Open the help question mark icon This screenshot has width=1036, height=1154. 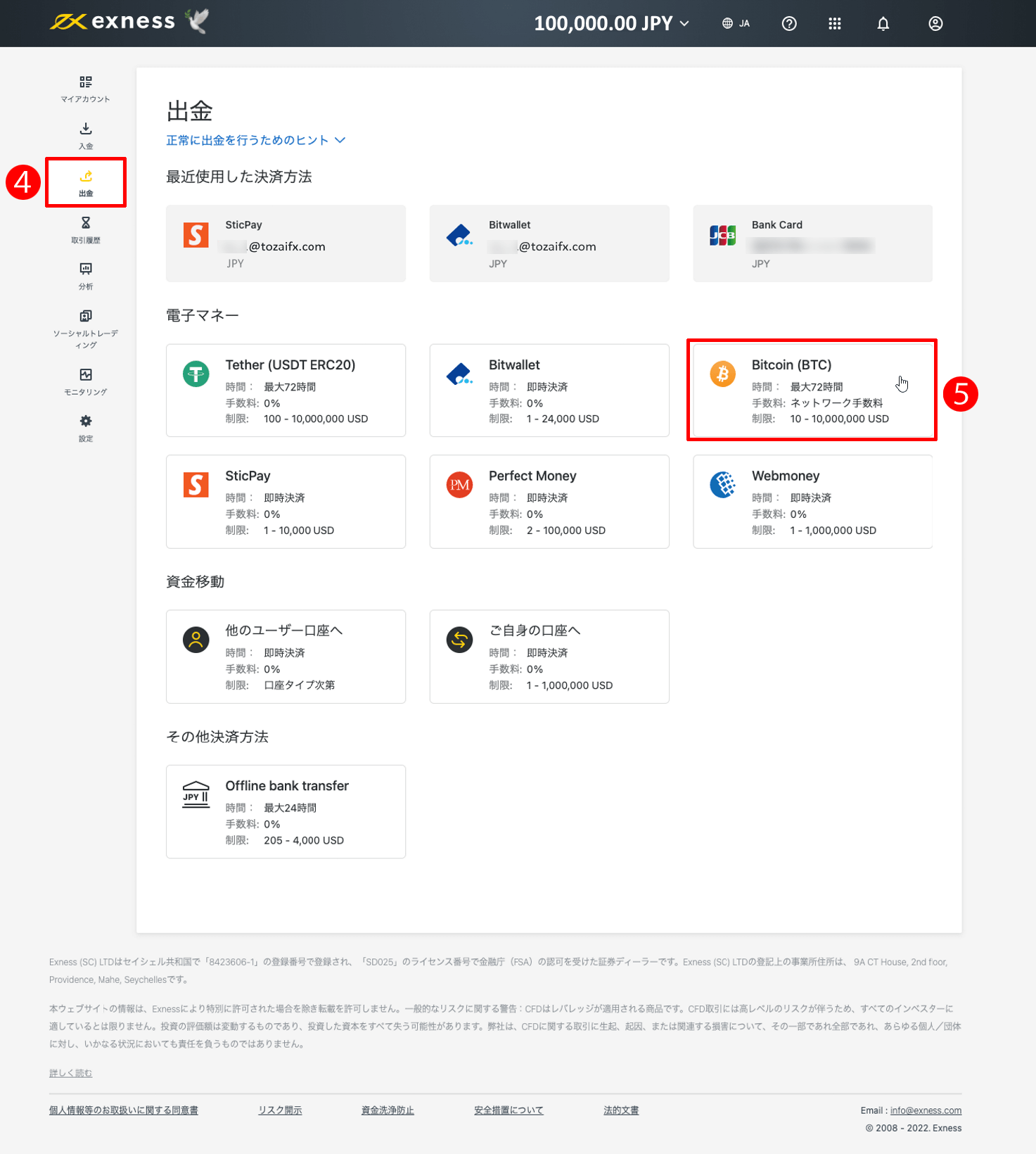click(789, 23)
